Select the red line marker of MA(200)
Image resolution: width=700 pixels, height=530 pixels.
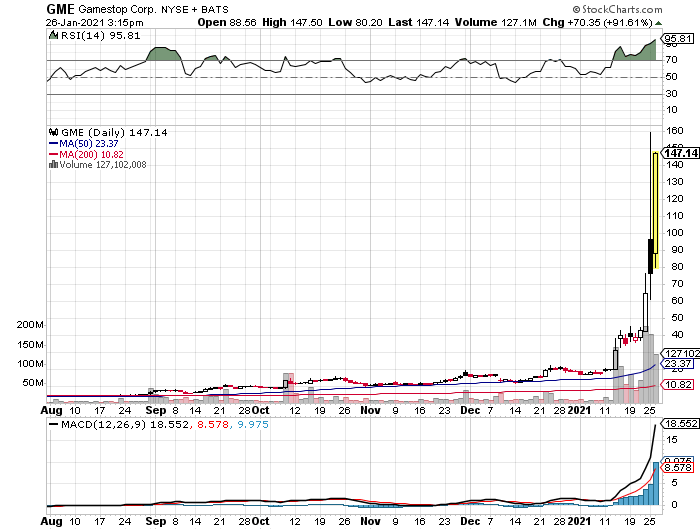[53, 154]
